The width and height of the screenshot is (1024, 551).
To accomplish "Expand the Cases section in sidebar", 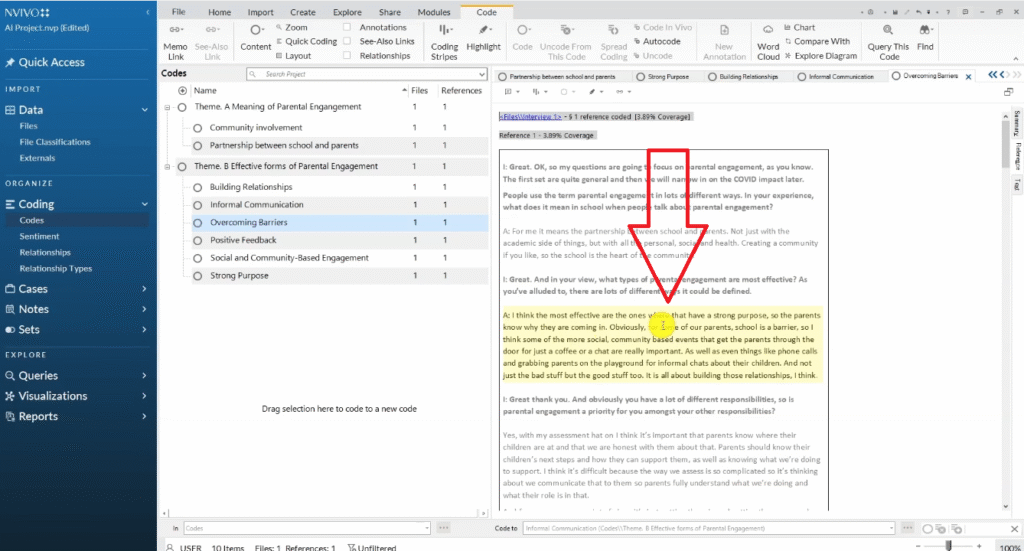I will click(x=145, y=289).
